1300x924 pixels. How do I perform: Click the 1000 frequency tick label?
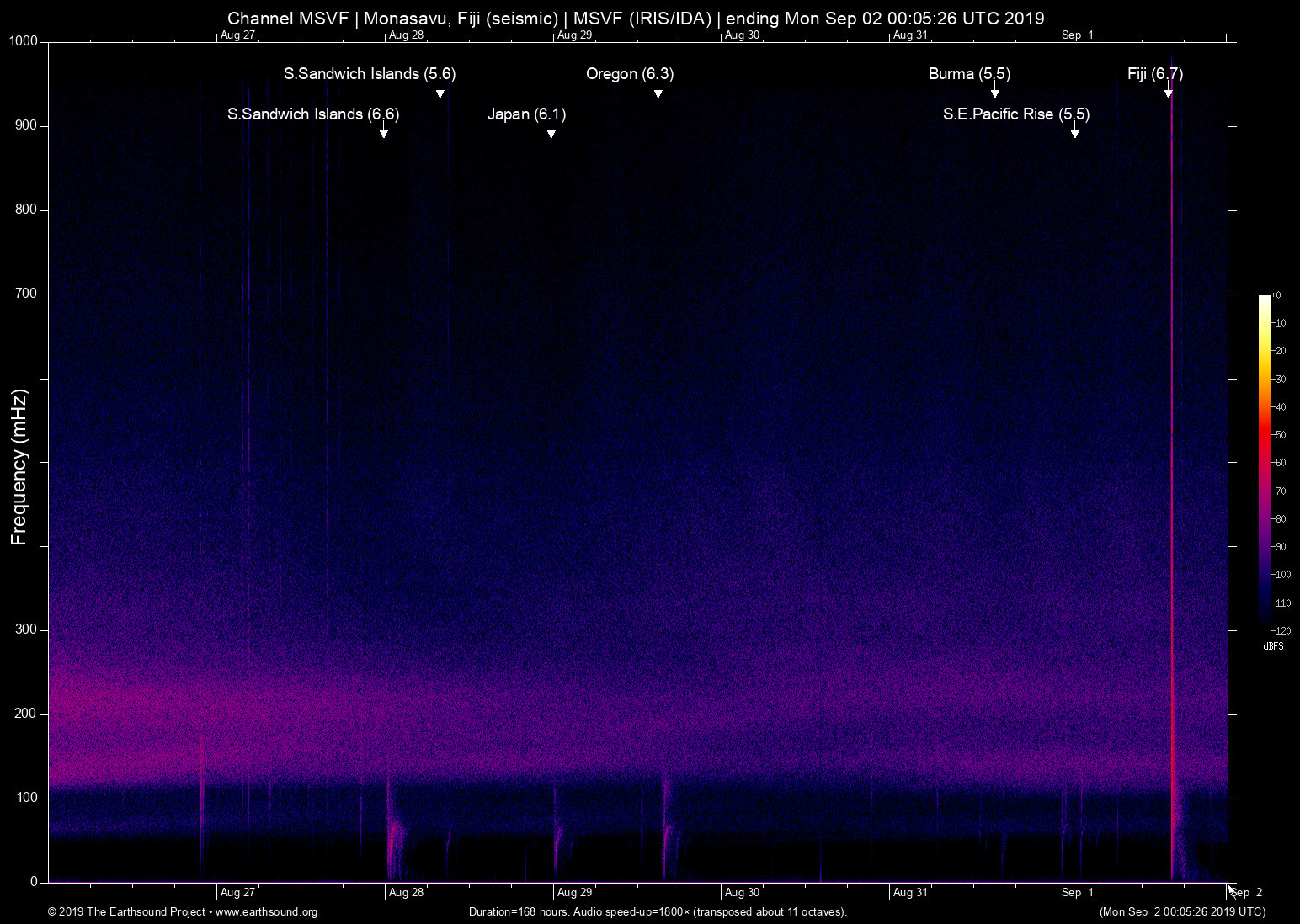pos(23,41)
